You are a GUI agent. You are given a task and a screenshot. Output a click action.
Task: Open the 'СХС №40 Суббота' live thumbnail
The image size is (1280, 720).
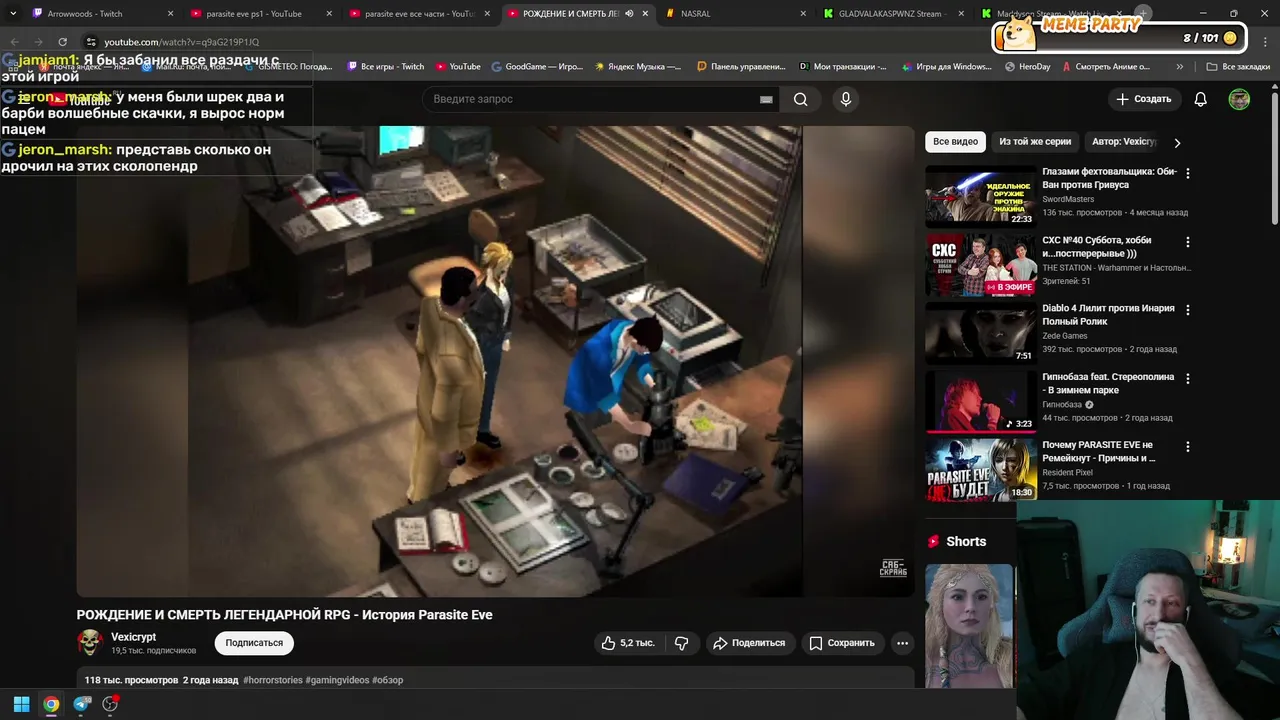click(x=981, y=265)
